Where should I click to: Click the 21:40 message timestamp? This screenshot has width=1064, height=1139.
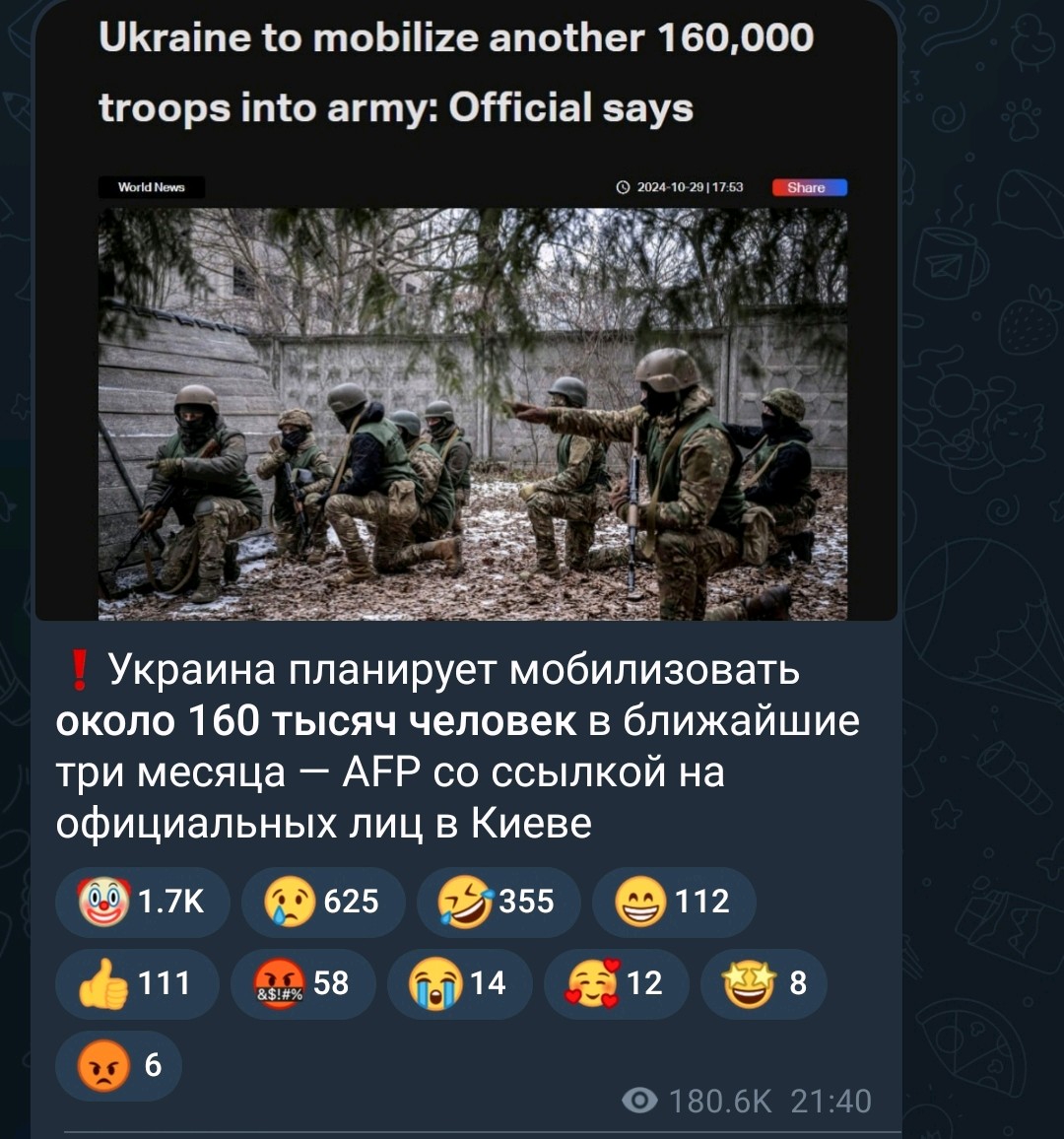click(831, 1102)
